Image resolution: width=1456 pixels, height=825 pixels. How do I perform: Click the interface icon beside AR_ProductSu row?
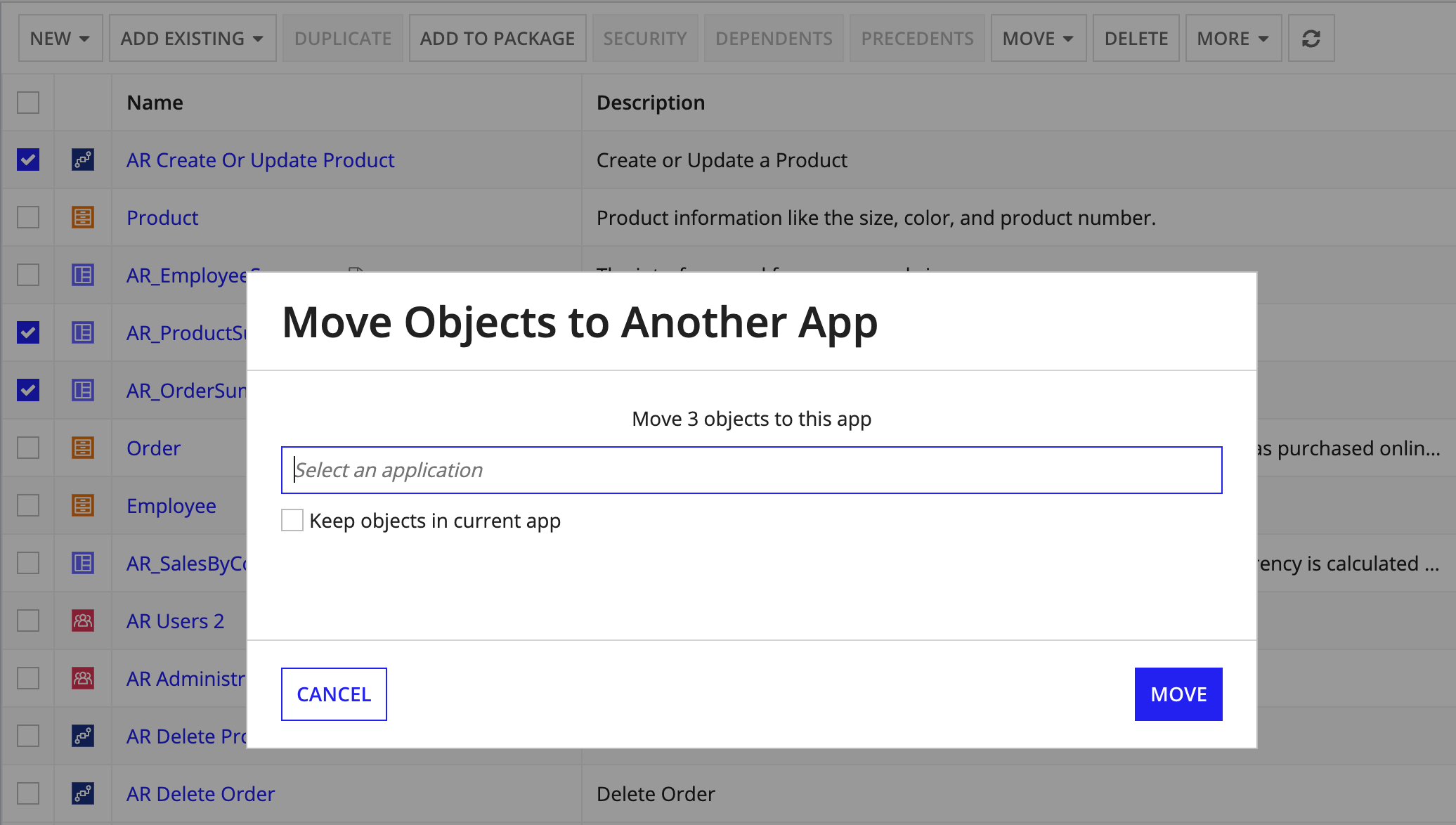83,333
